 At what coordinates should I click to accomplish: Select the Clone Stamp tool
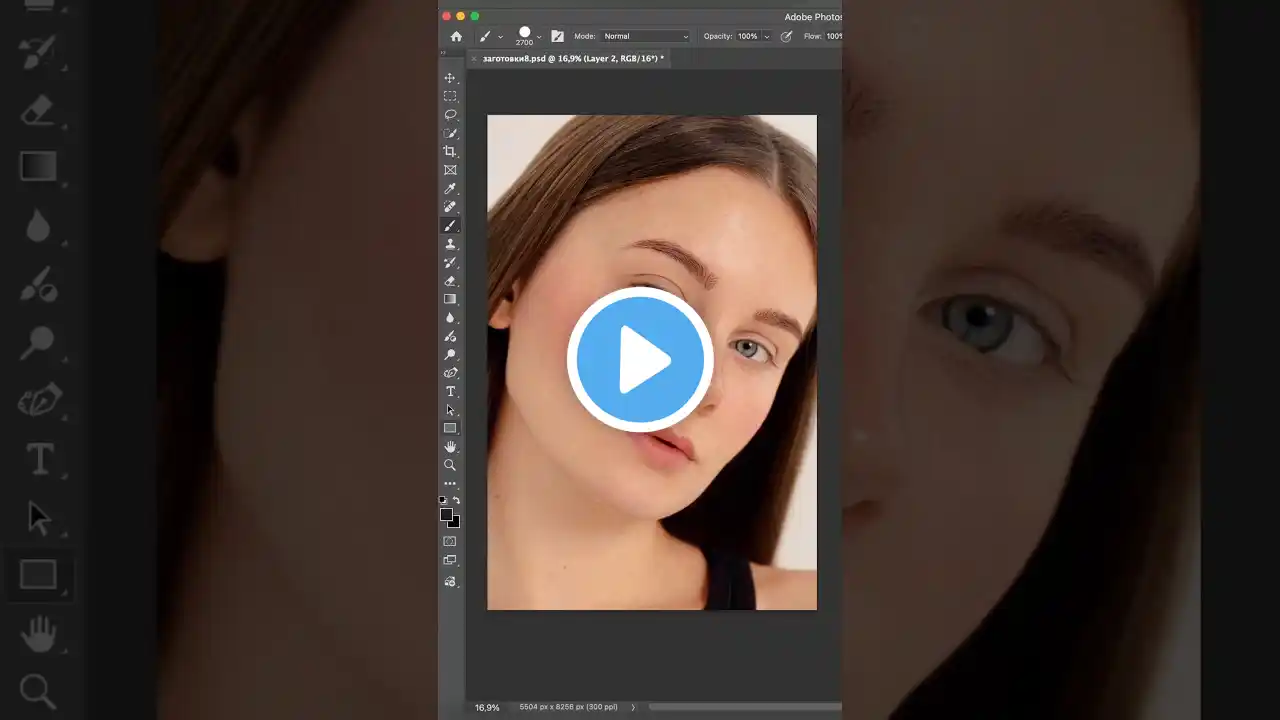[449, 243]
